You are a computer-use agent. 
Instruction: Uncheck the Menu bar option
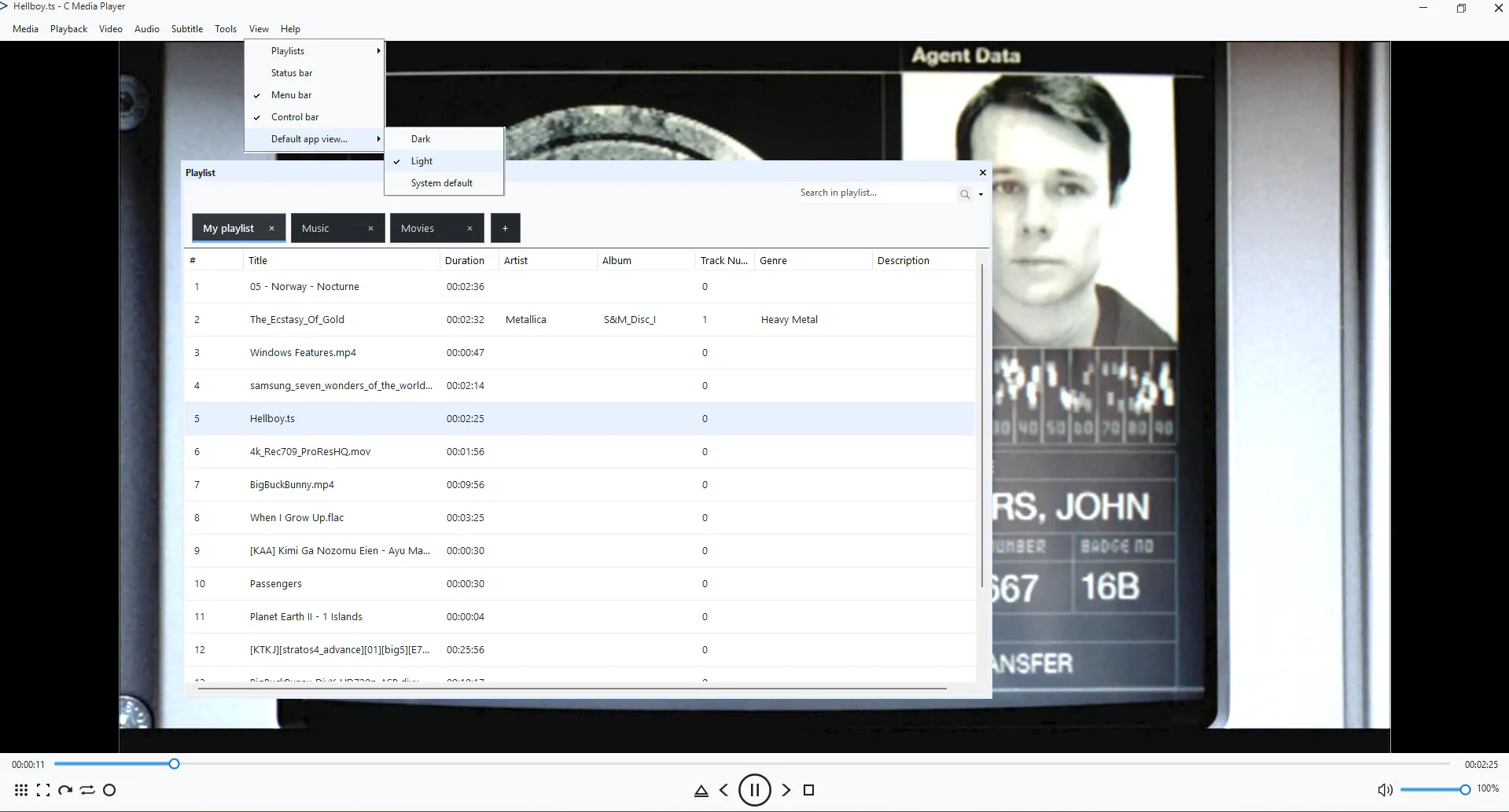coord(315,95)
